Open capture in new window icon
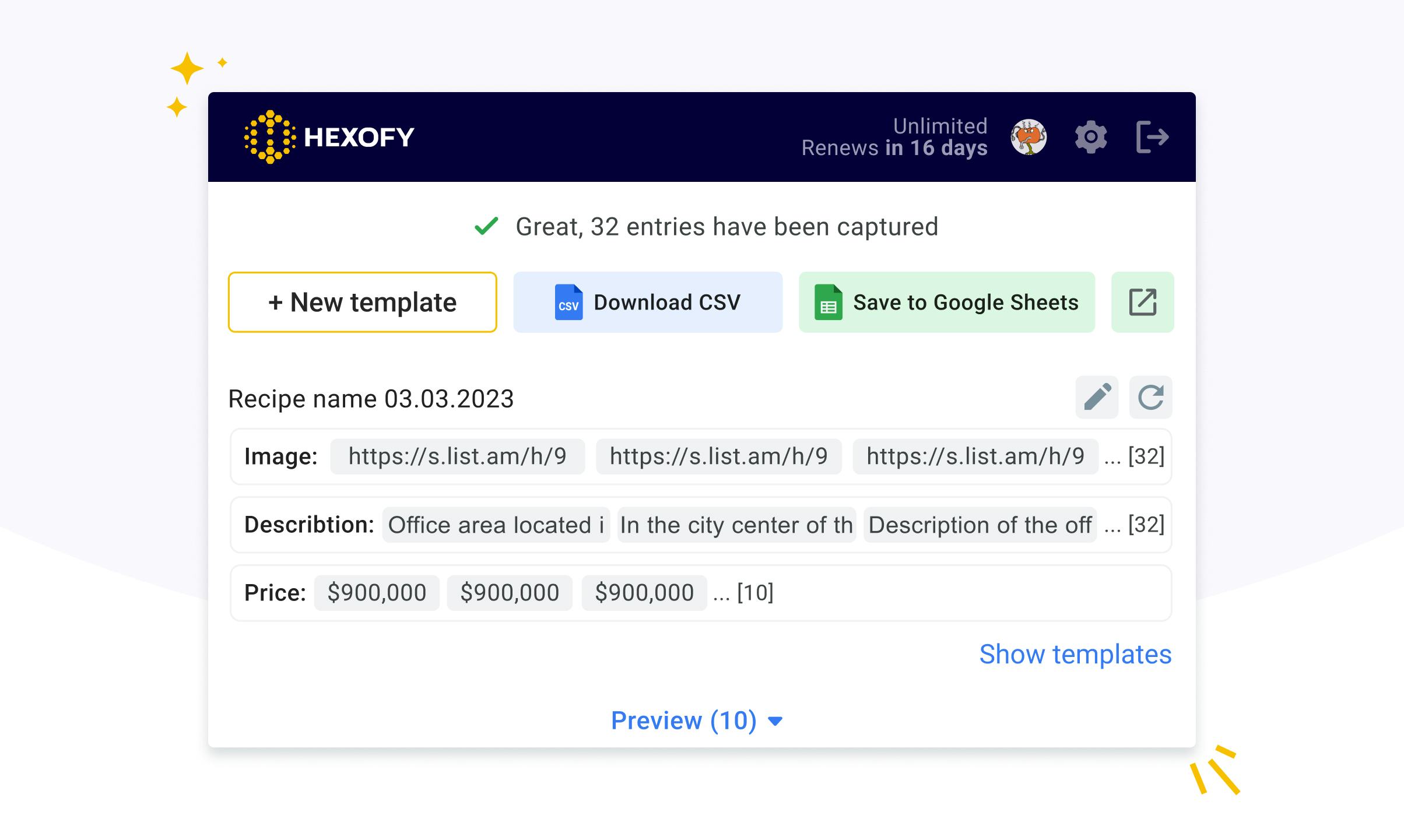Screen dimensions: 1404x840 [x=1142, y=302]
